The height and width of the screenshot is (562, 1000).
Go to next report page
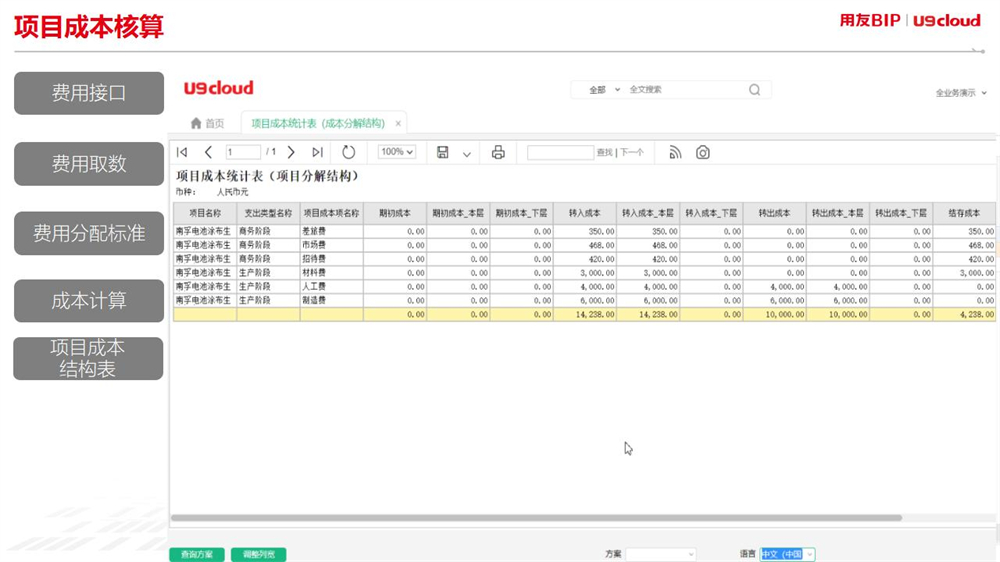(x=291, y=152)
